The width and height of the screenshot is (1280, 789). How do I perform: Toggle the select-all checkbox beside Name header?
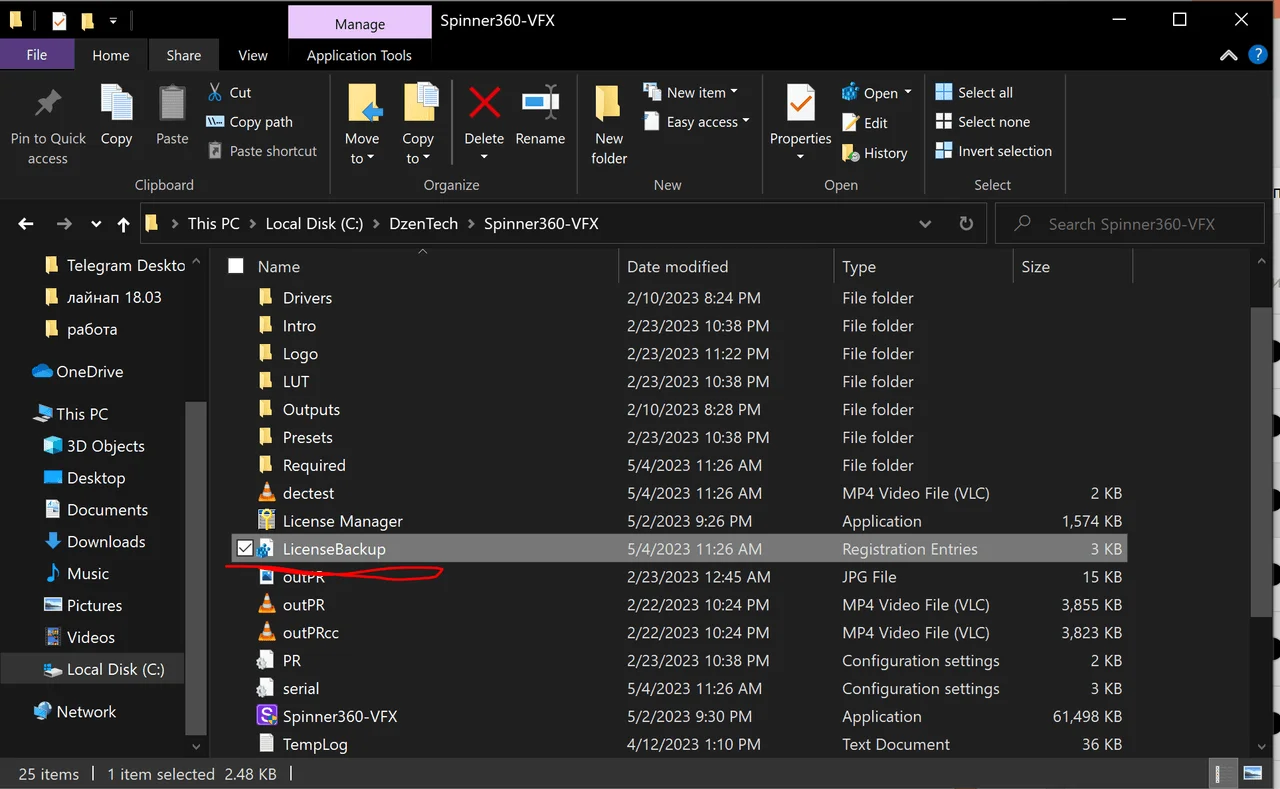pos(236,266)
